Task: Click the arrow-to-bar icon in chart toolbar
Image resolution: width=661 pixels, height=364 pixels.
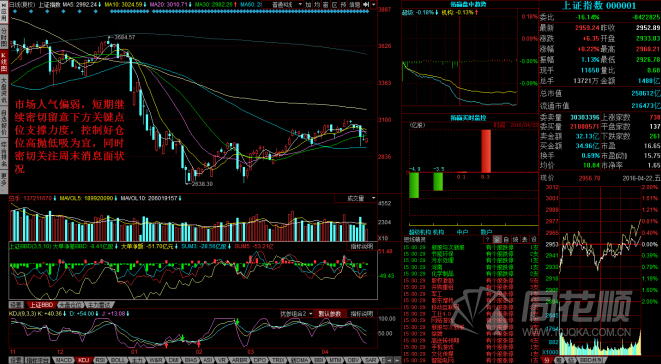Action: tap(366, 4)
